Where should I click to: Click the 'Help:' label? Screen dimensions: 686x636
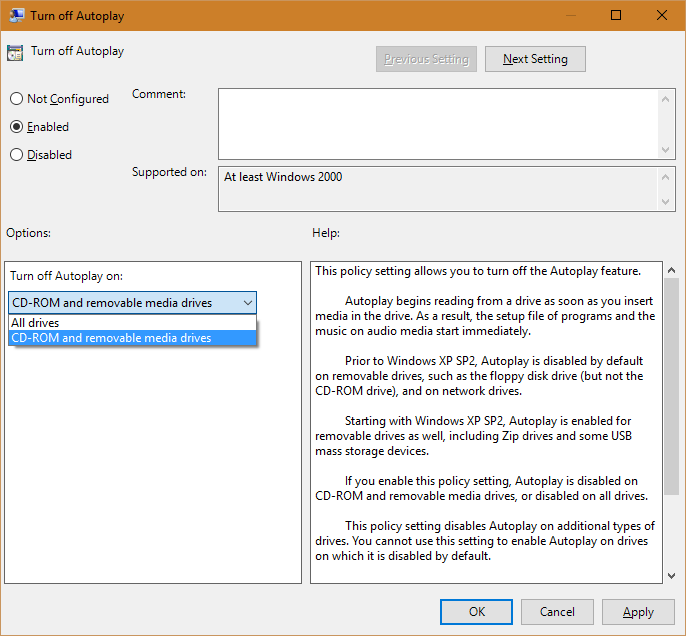(x=326, y=233)
